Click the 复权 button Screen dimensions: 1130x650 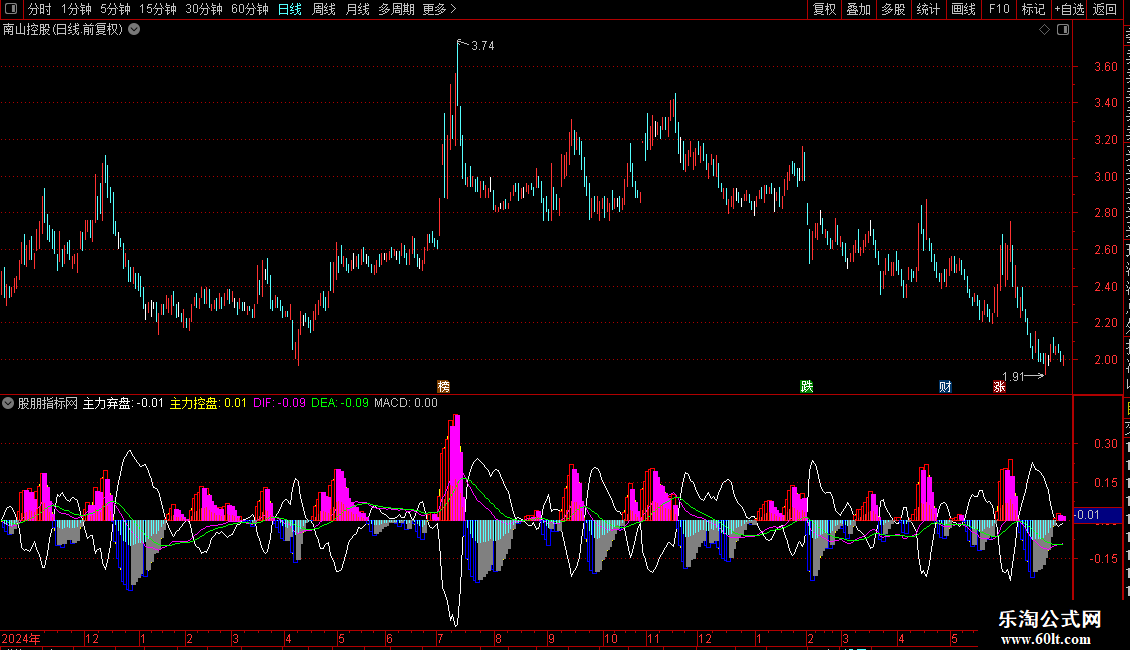click(x=824, y=9)
